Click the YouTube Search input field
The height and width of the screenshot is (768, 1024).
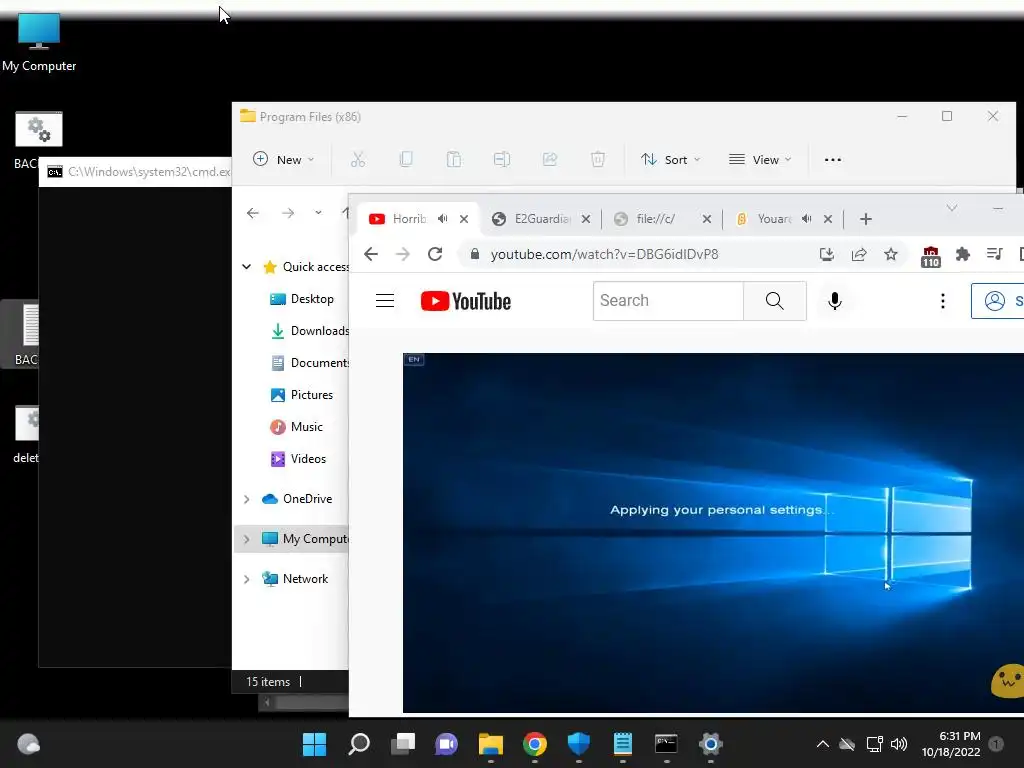tap(668, 300)
